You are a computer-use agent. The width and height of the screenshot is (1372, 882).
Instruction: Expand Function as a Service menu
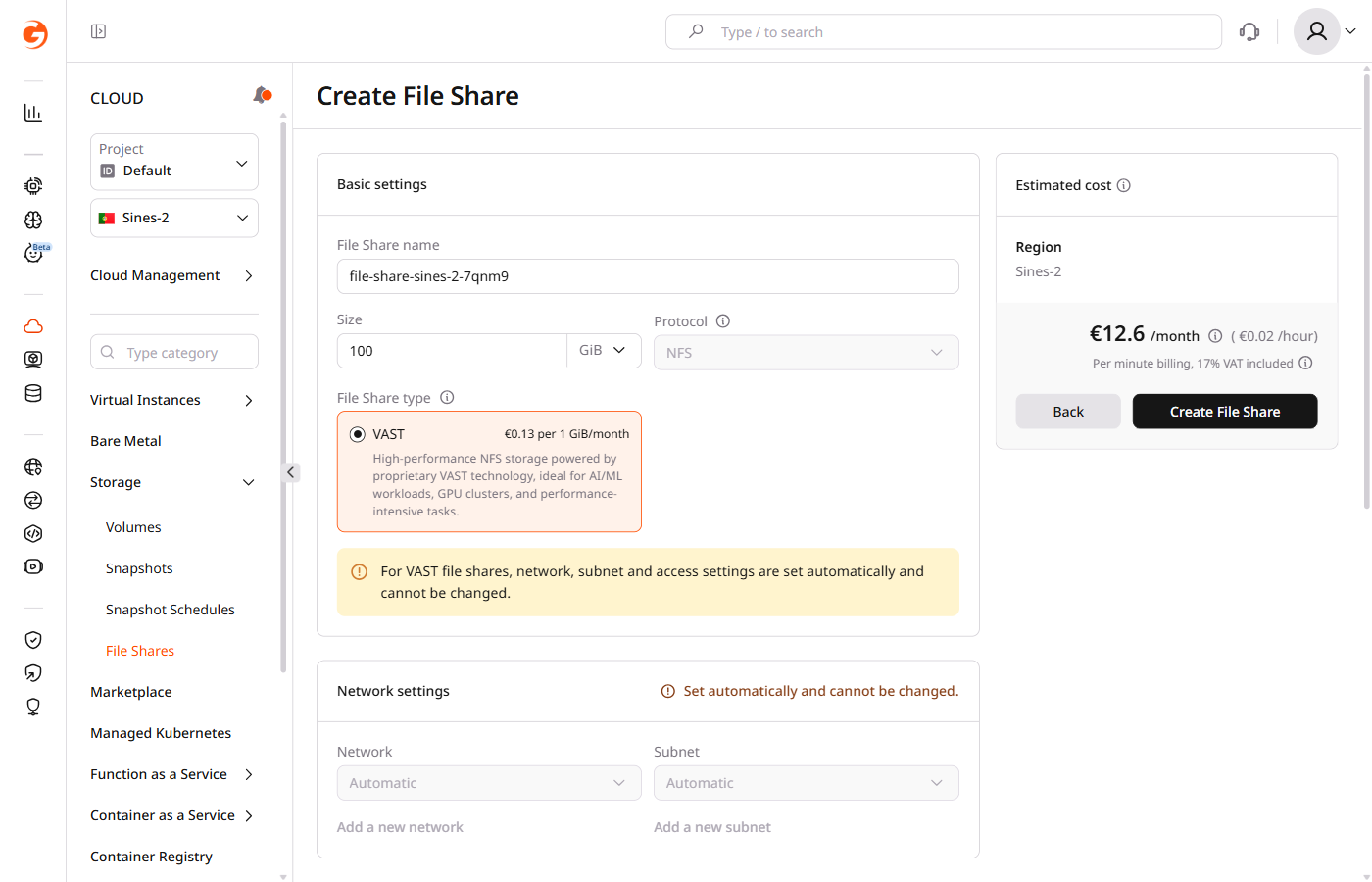point(249,774)
